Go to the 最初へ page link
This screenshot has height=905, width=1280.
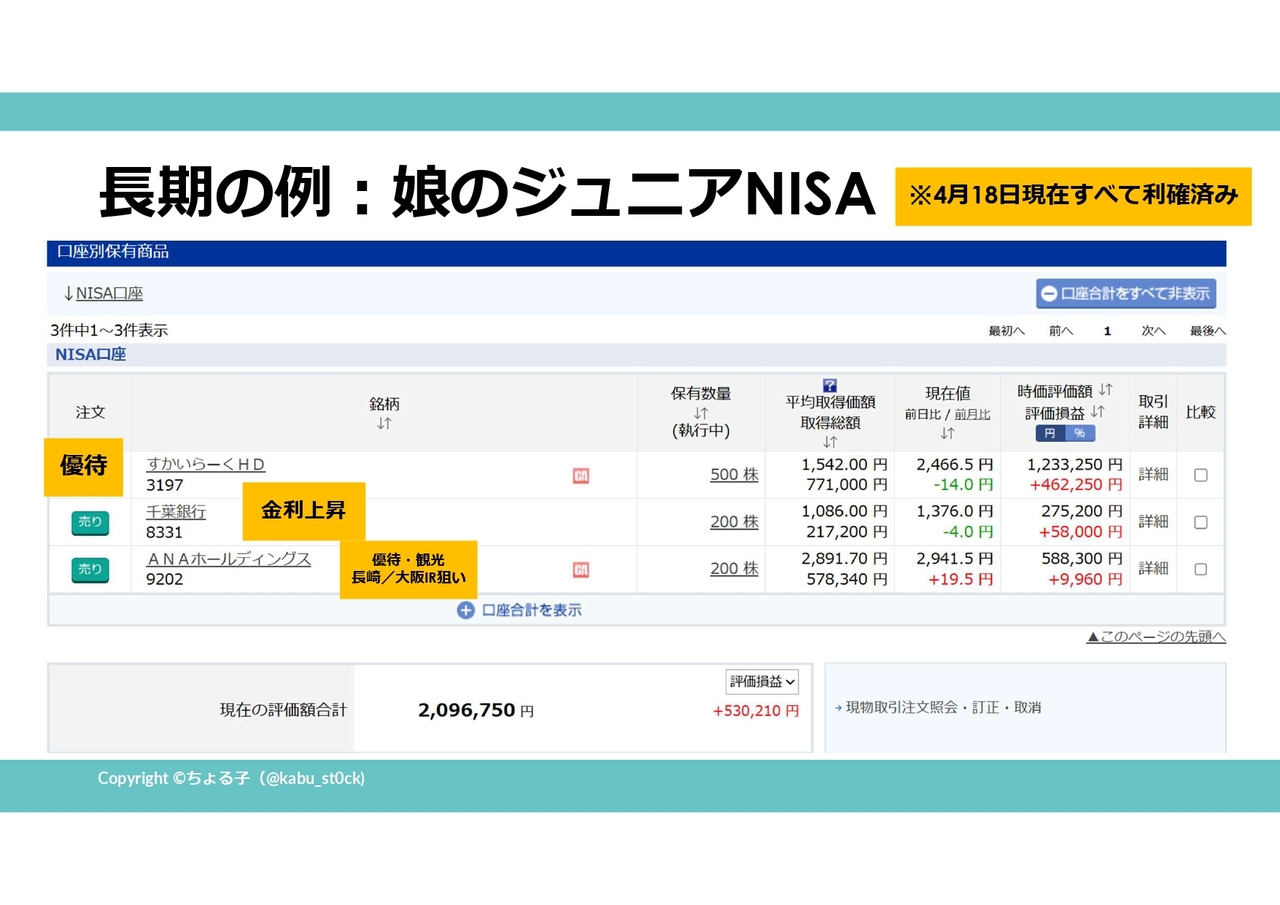tap(1006, 331)
